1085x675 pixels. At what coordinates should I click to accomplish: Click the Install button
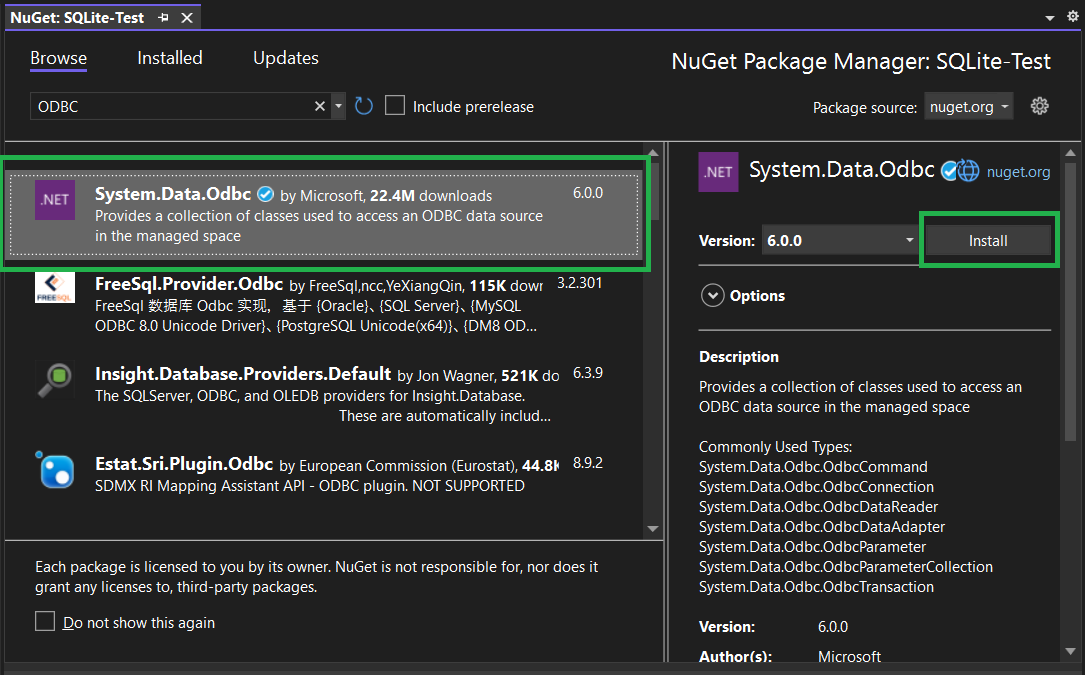pos(988,240)
